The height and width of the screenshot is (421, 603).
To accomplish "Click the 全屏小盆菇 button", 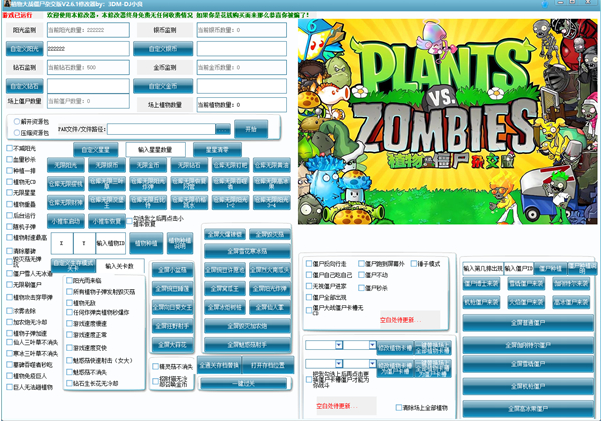I will (x=172, y=270).
